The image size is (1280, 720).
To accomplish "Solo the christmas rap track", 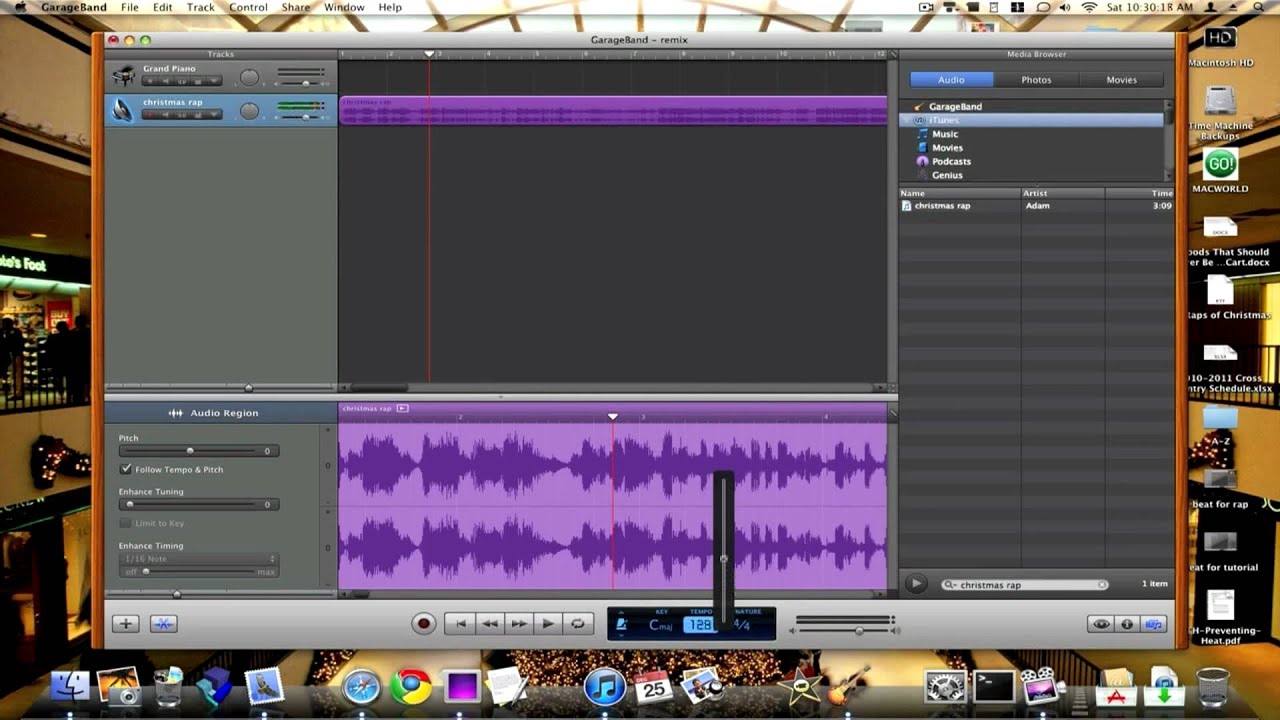I will [182, 114].
